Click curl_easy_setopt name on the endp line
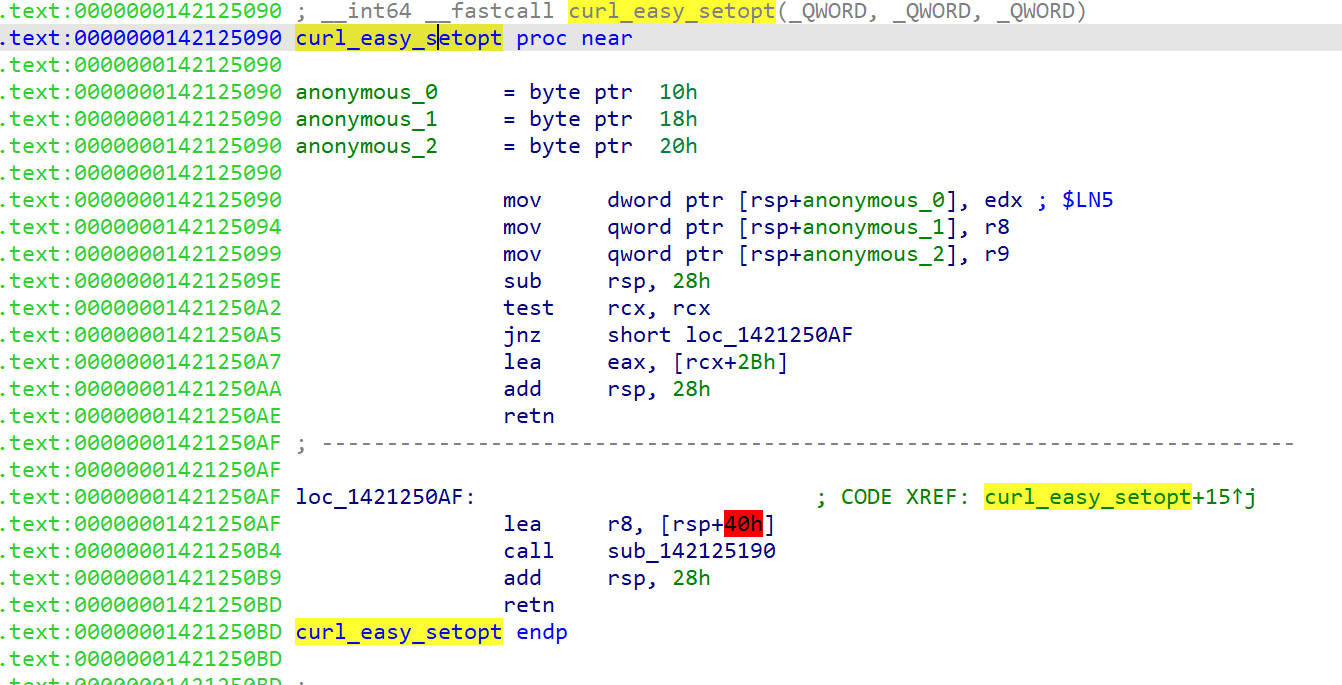1342x685 pixels. coord(399,632)
